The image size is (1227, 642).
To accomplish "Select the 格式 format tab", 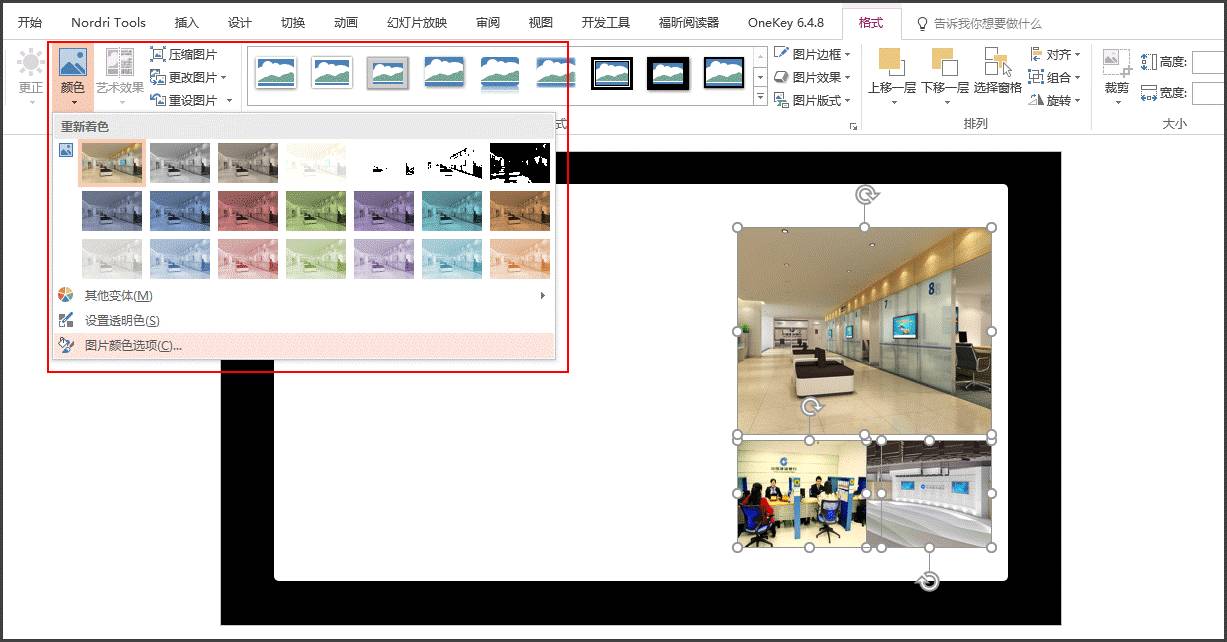I will point(871,23).
